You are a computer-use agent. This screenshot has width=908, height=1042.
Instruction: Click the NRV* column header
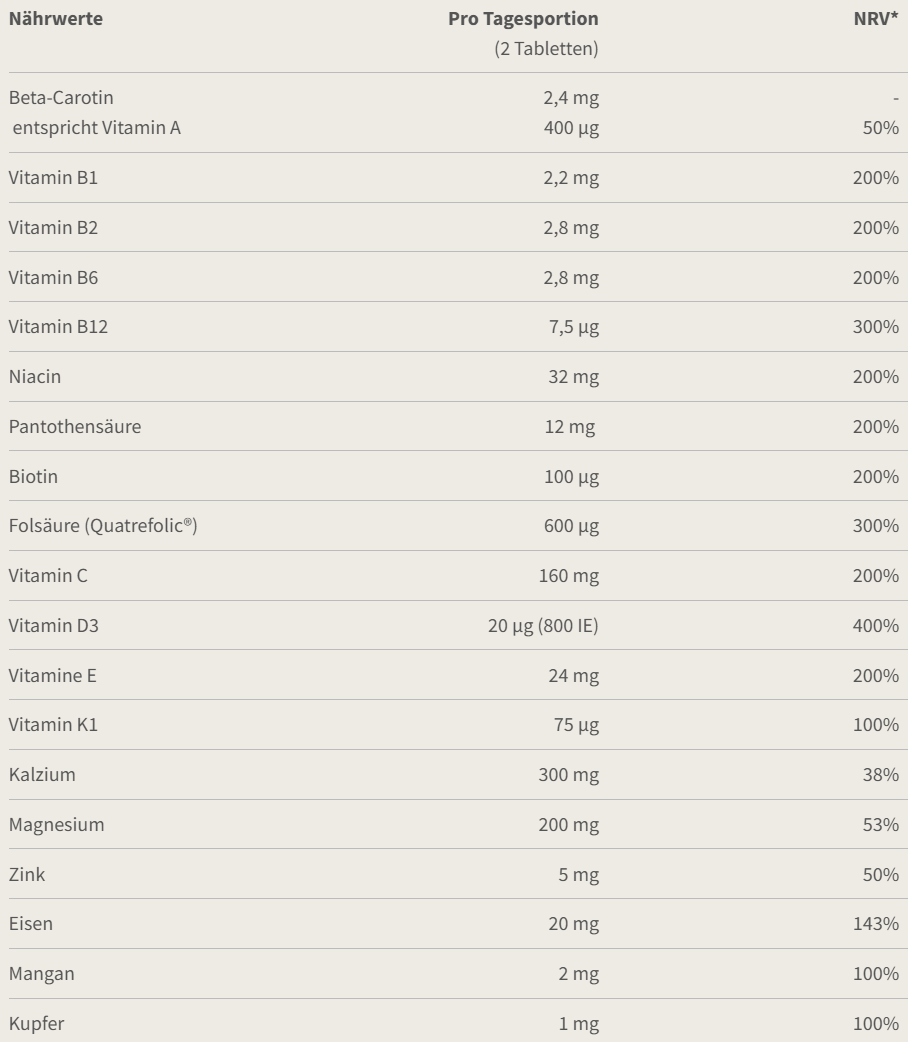click(x=876, y=19)
